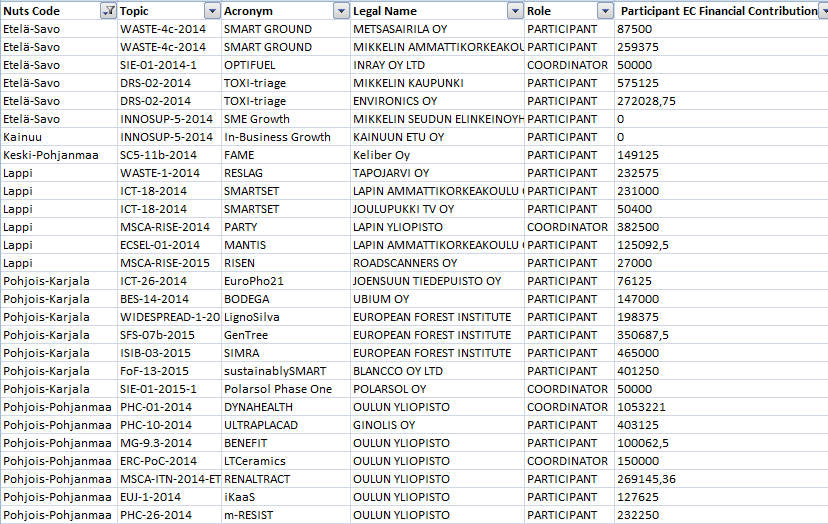Click the cell with value 125092,5
This screenshot has height=524, width=828.
pyautogui.click(x=721, y=245)
